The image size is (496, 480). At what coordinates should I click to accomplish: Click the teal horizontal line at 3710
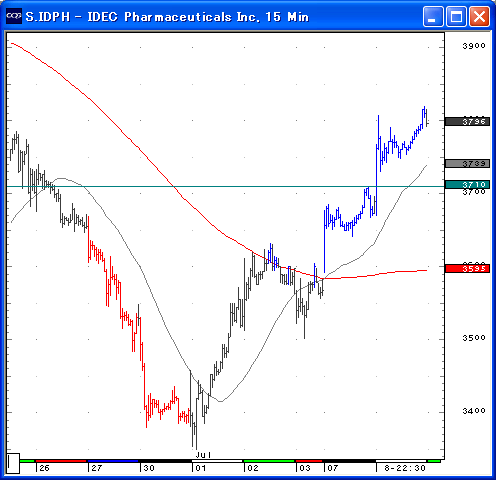point(225,186)
